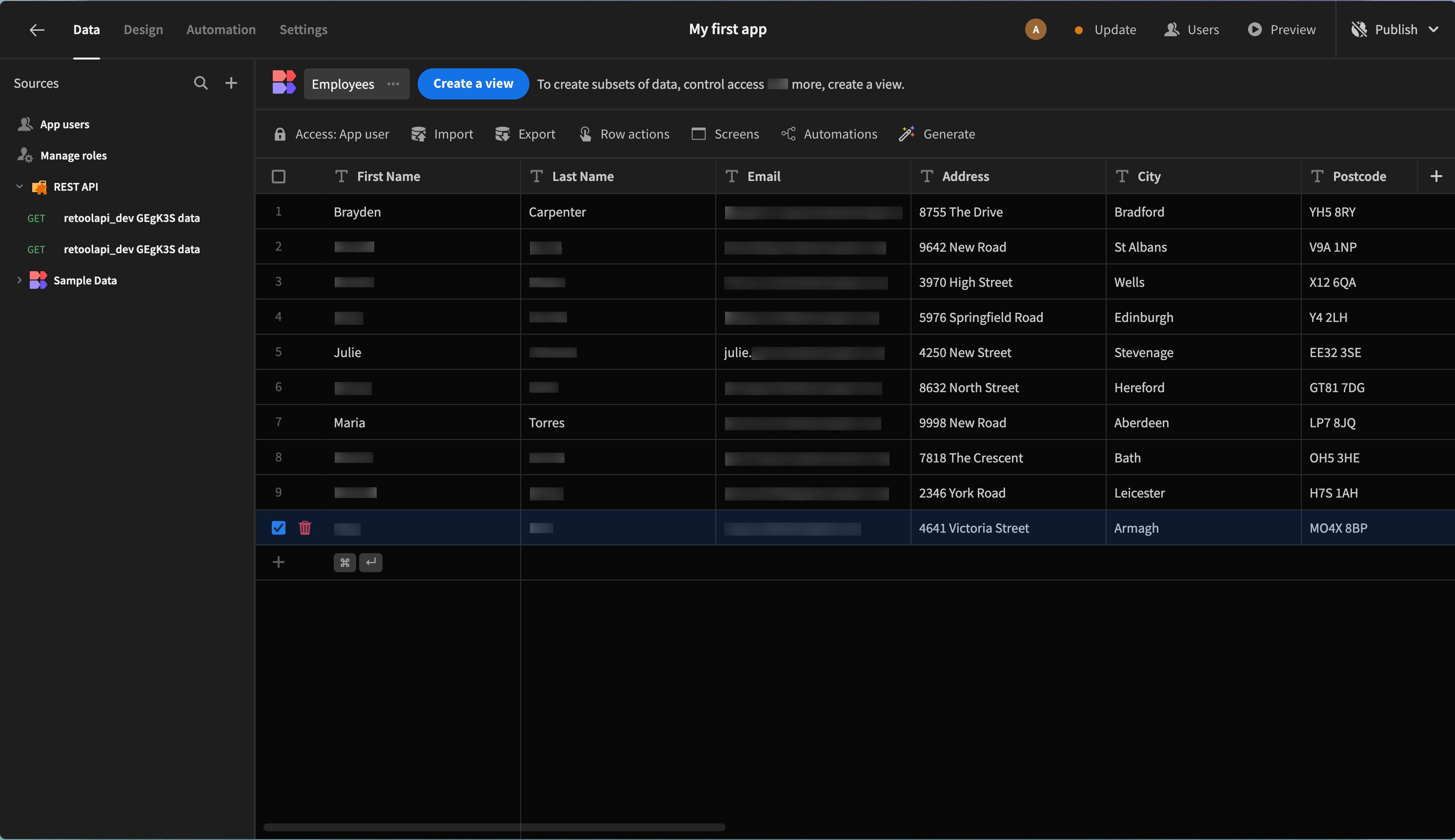Click the Carpenter last name cell
The image size is (1455, 840).
point(618,212)
